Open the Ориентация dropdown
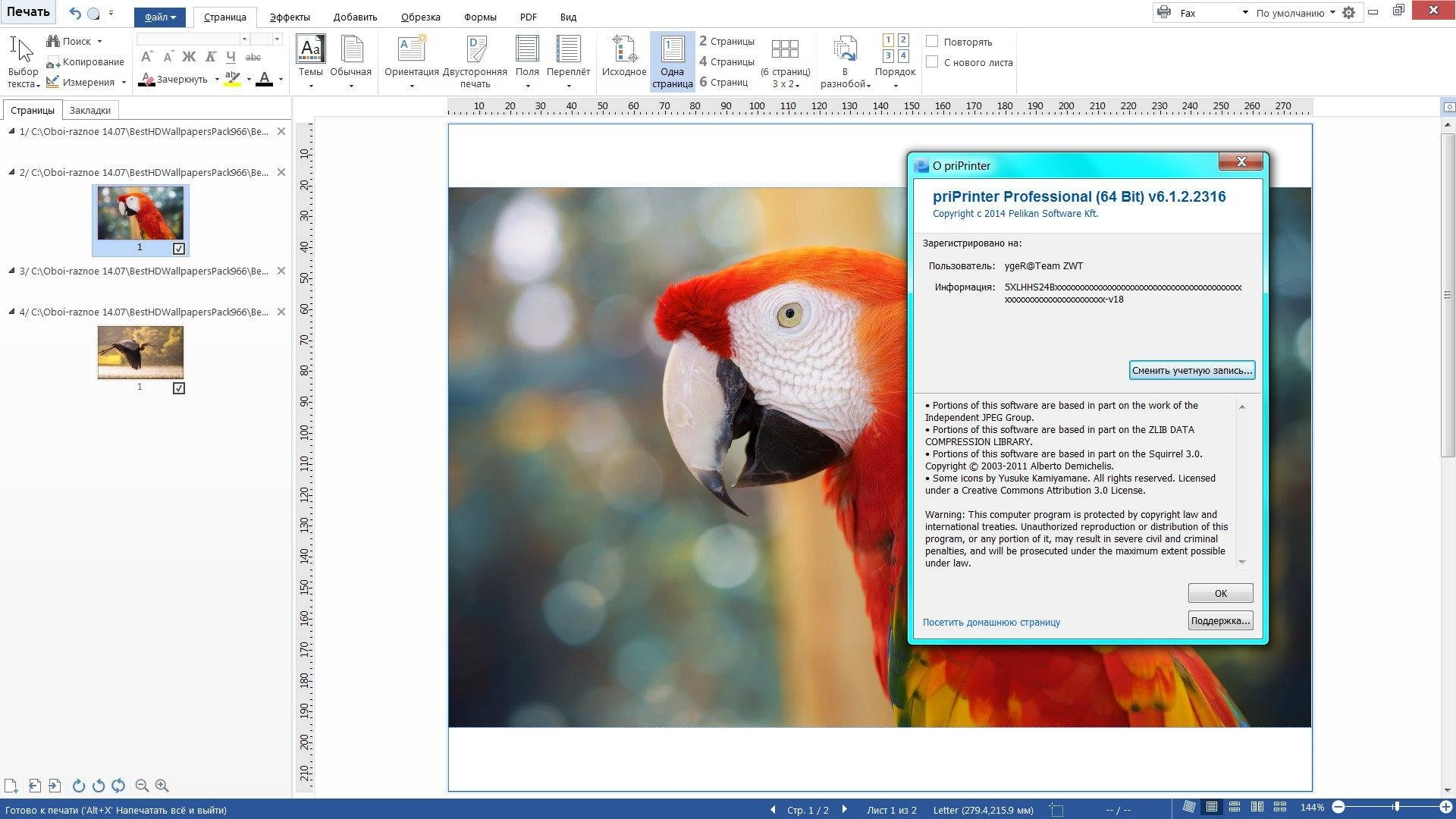 click(411, 62)
